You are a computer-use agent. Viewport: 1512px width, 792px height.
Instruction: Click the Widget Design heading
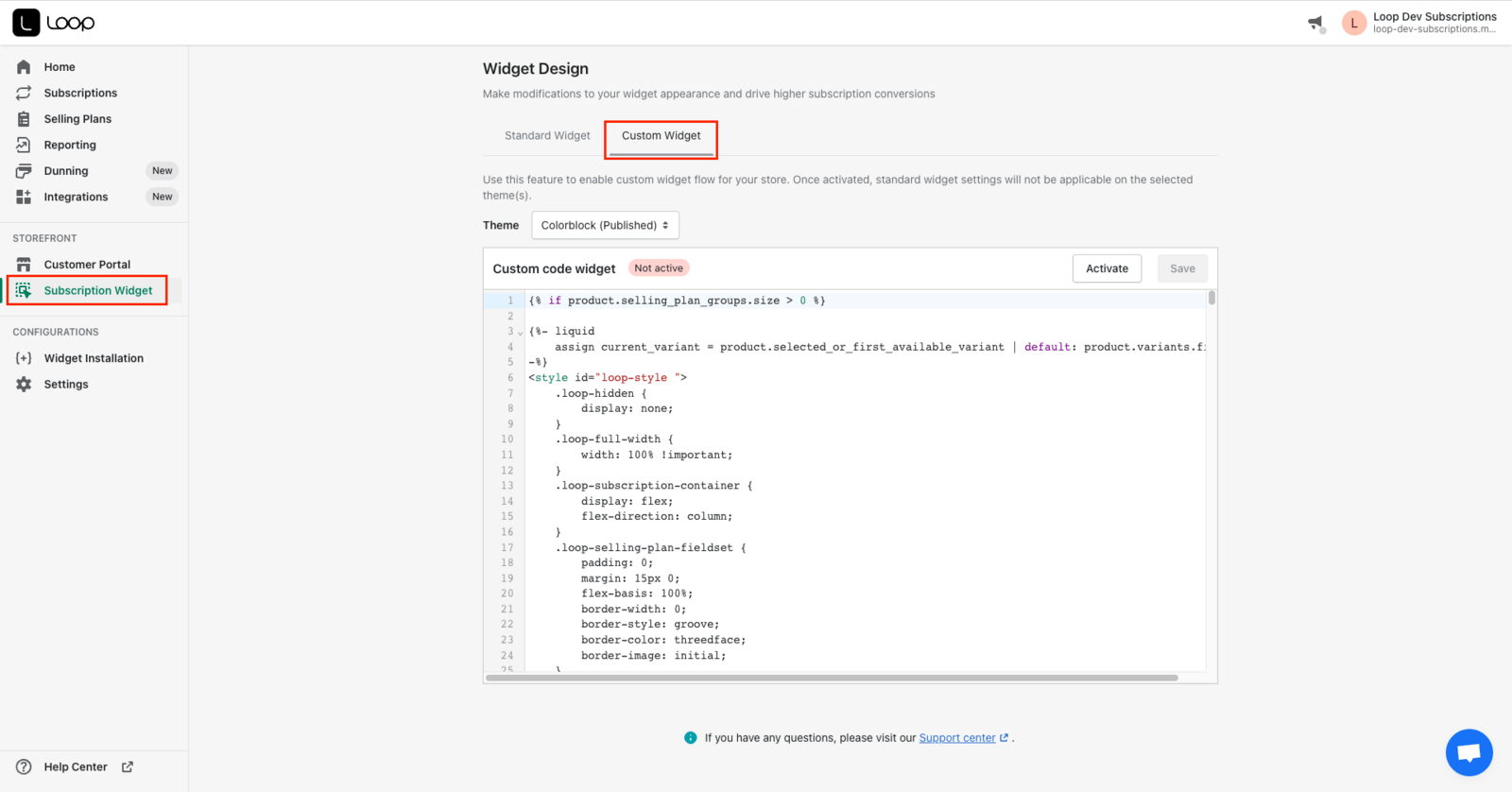pos(536,69)
